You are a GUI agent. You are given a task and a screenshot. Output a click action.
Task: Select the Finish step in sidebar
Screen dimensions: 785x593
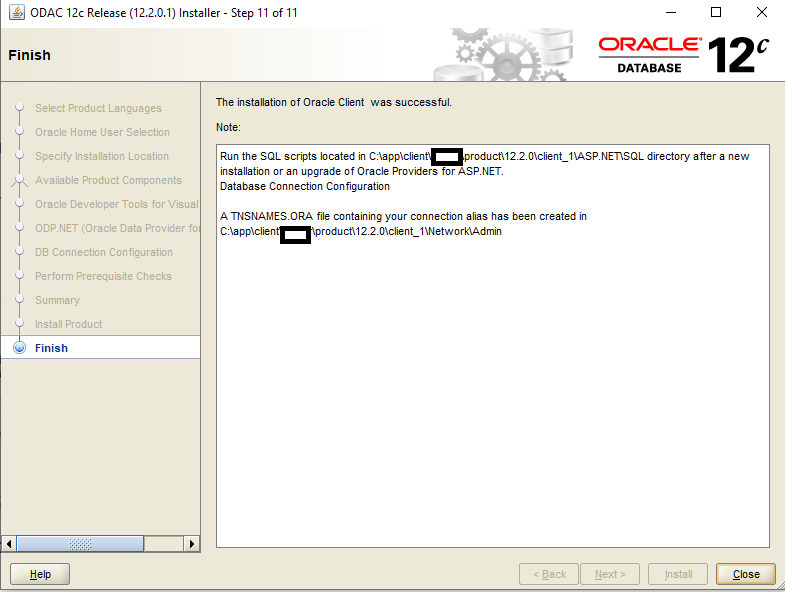pyautogui.click(x=100, y=348)
